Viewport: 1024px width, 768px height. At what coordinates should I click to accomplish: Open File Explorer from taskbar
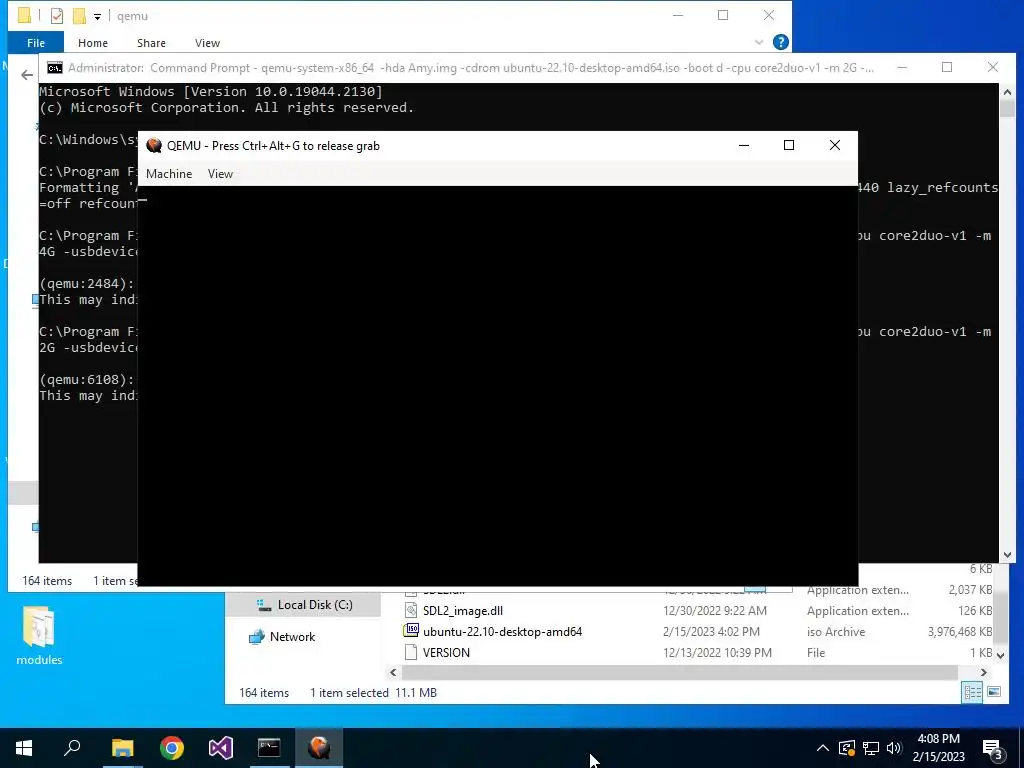tap(122, 748)
